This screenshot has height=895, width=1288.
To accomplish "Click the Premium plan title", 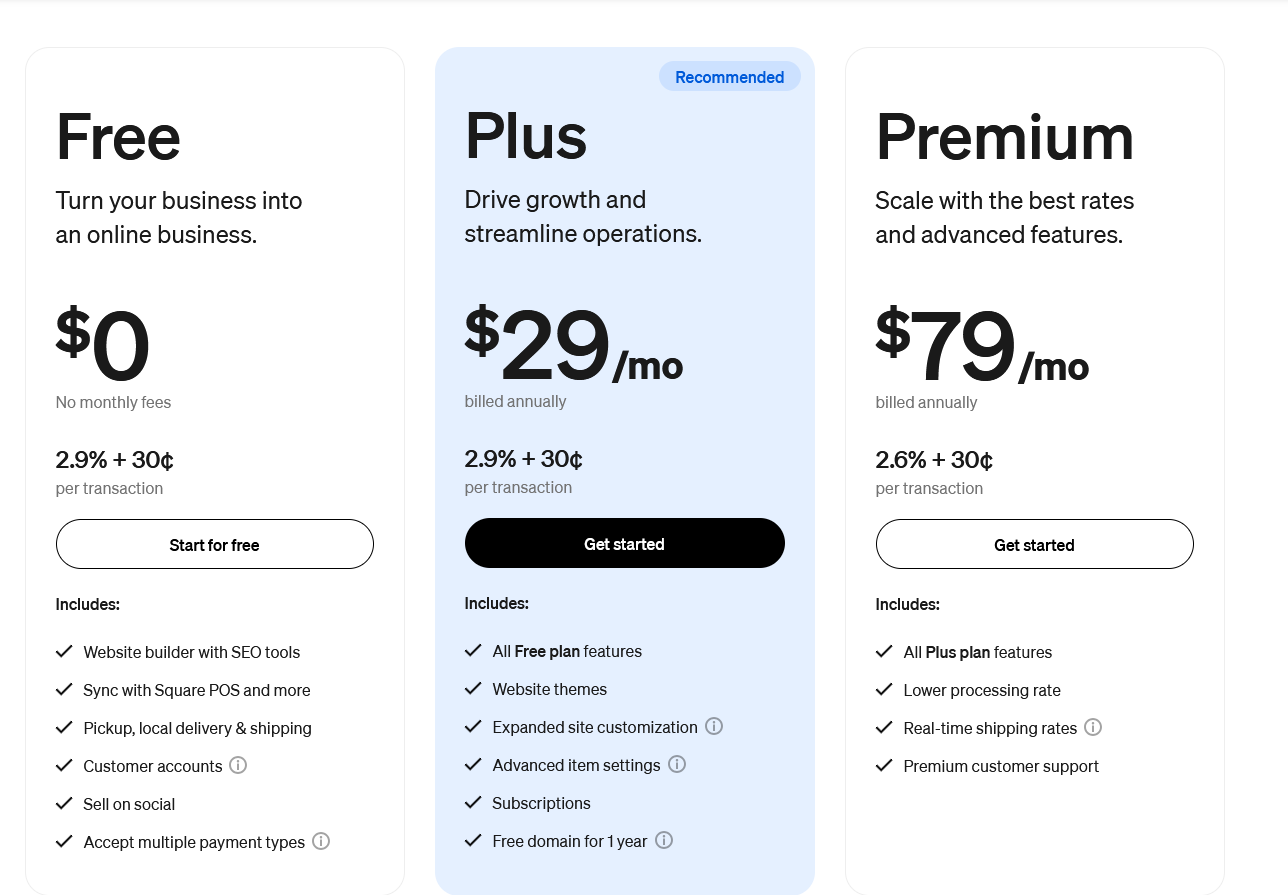I will (x=1005, y=136).
